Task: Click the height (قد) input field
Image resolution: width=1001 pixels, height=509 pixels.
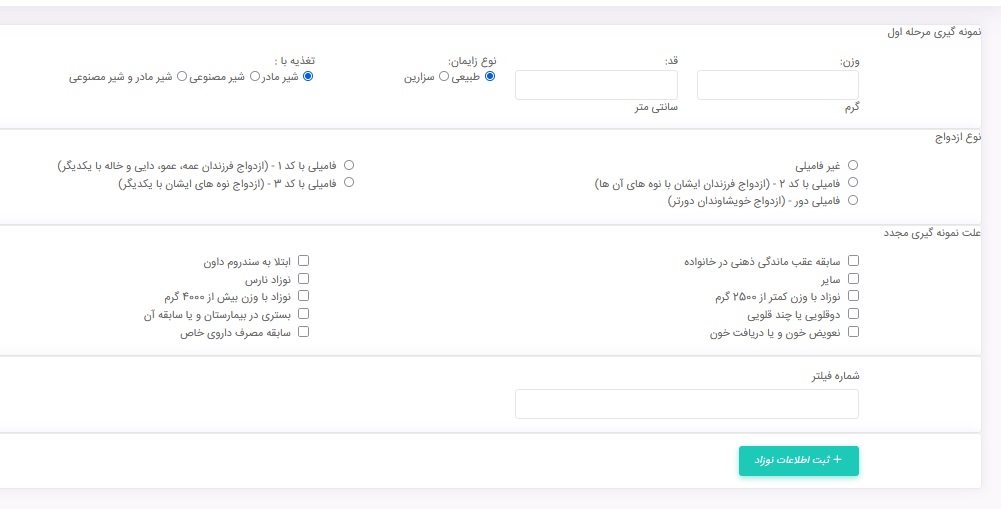Action: [596, 85]
